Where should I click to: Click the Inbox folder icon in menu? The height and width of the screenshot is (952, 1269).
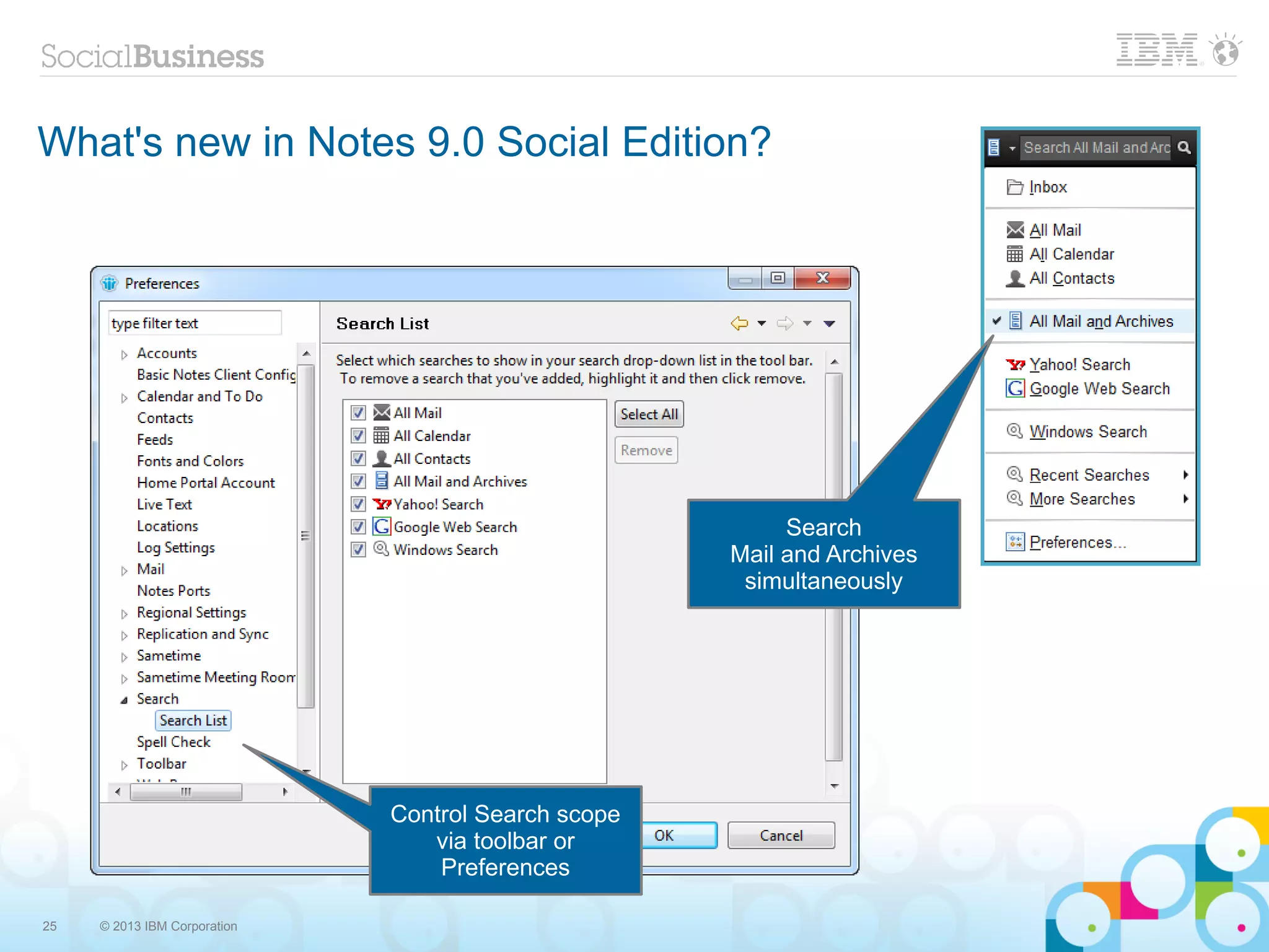(1015, 186)
